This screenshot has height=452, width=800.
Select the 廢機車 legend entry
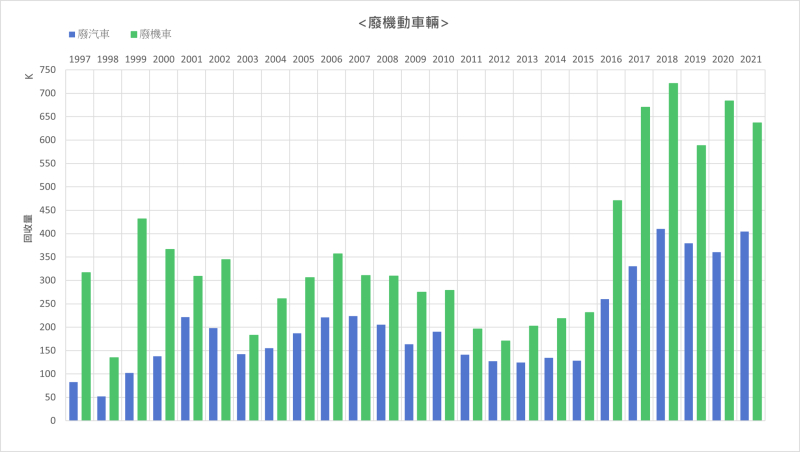[x=151, y=34]
